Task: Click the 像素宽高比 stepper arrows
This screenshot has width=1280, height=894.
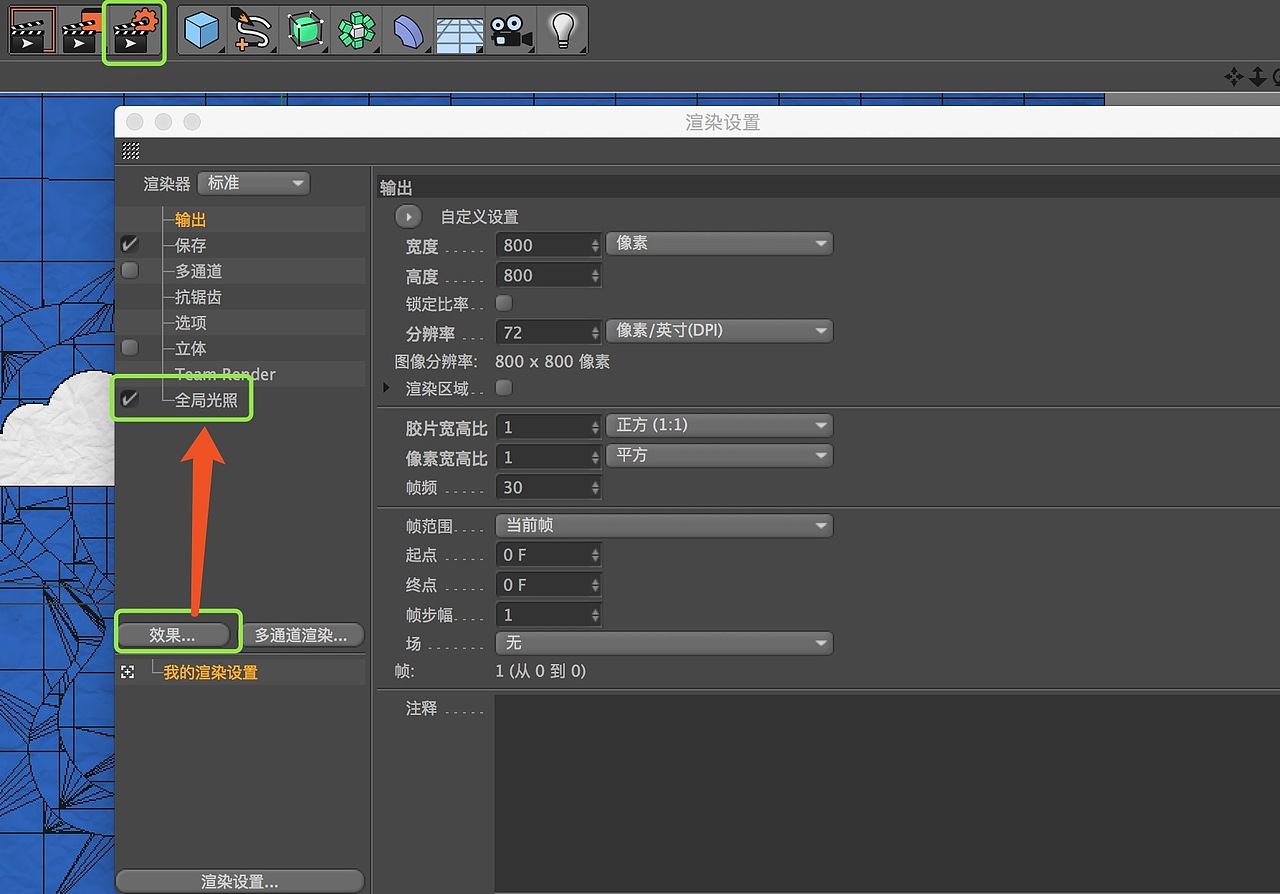Action: (x=596, y=457)
